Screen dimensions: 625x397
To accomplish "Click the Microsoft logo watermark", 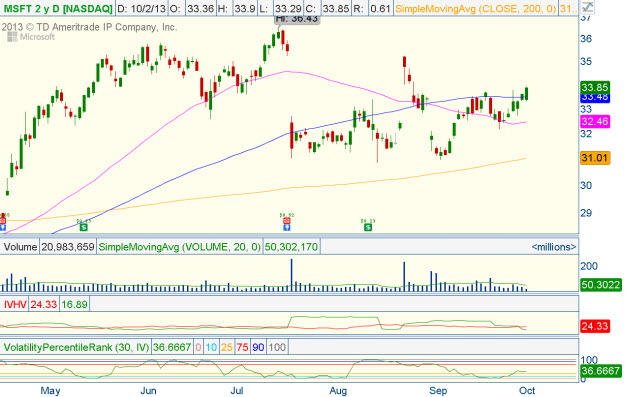I will (x=31, y=37).
